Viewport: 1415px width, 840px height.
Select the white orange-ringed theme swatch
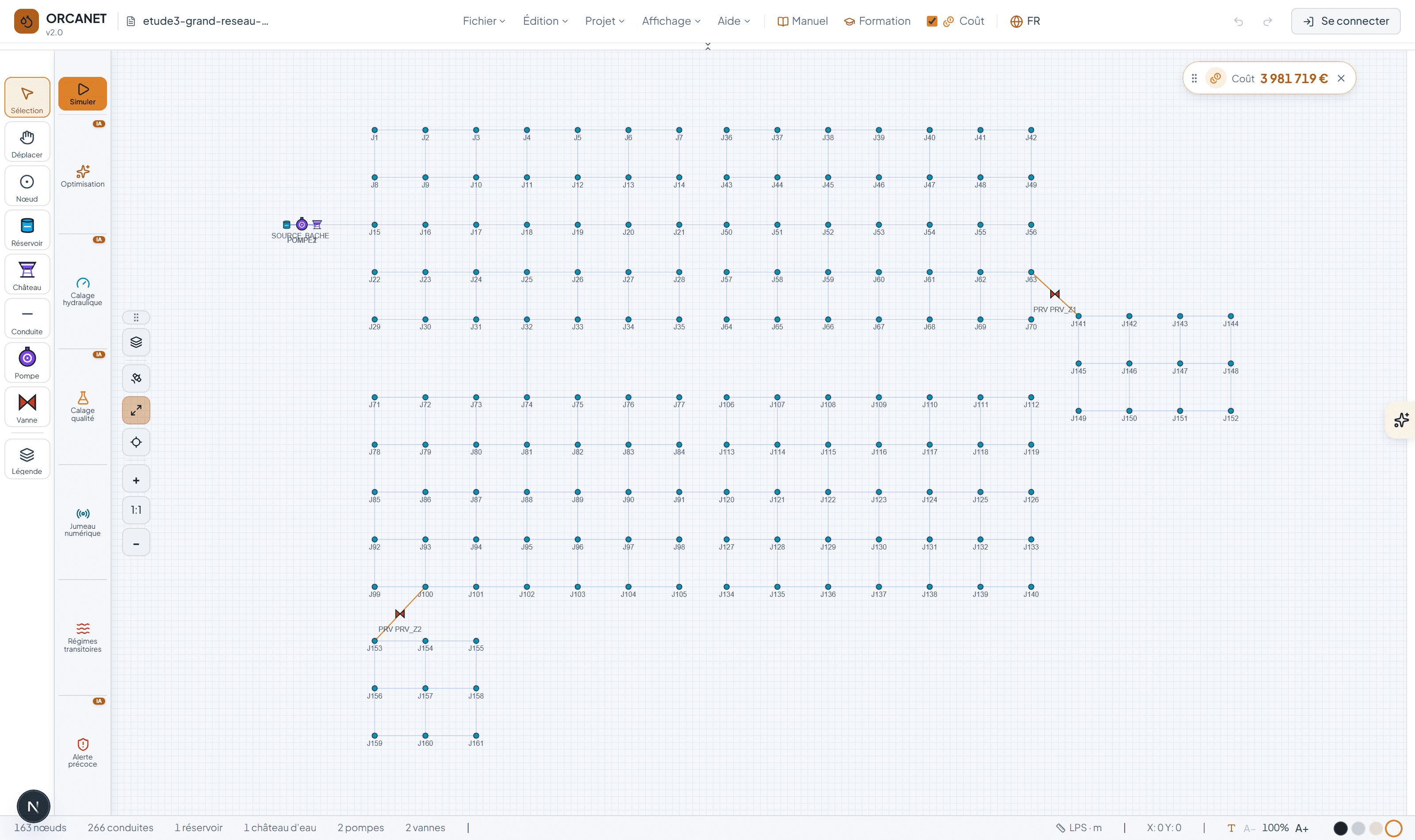[x=1393, y=828]
